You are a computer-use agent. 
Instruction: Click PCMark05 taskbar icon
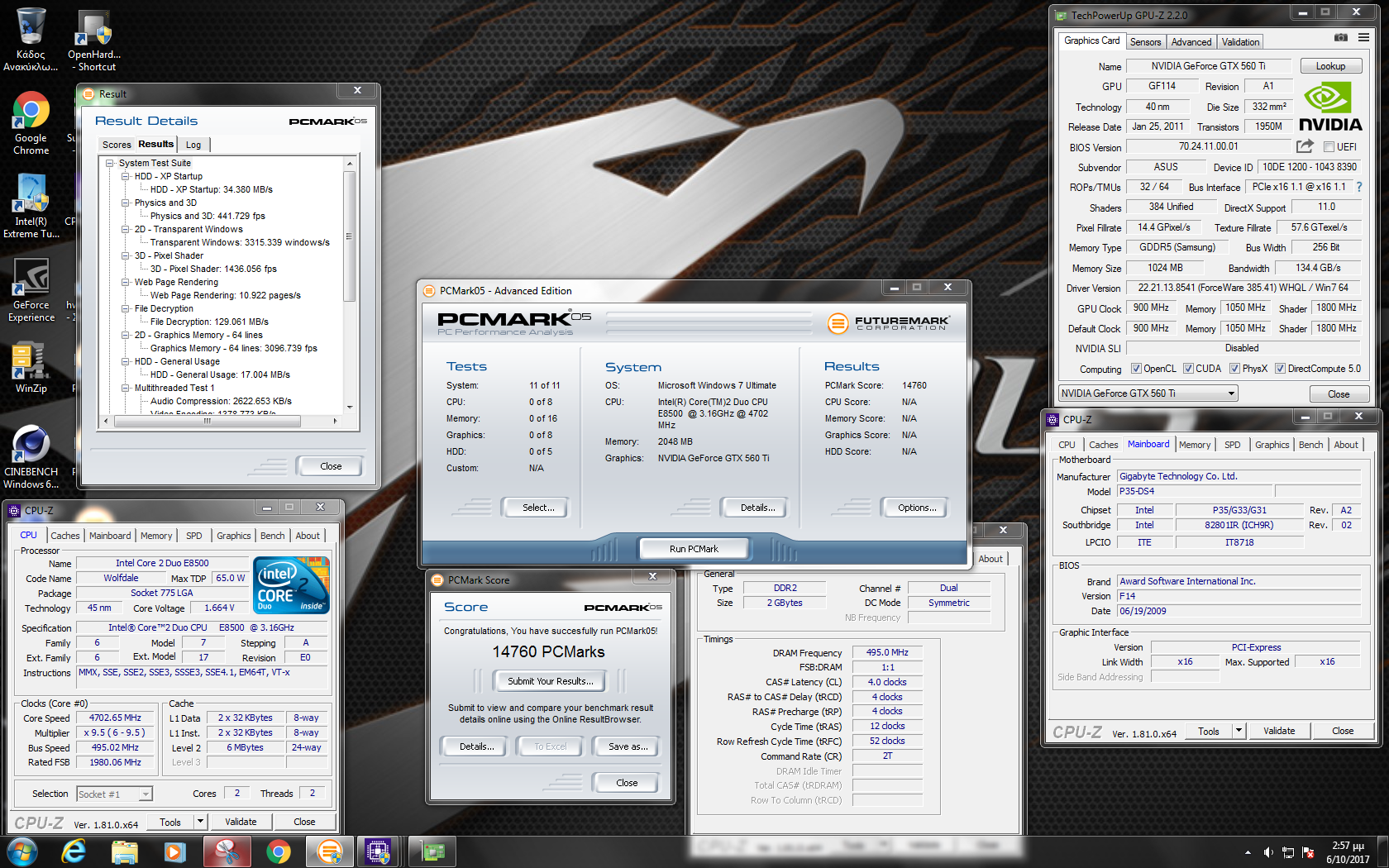tap(329, 851)
